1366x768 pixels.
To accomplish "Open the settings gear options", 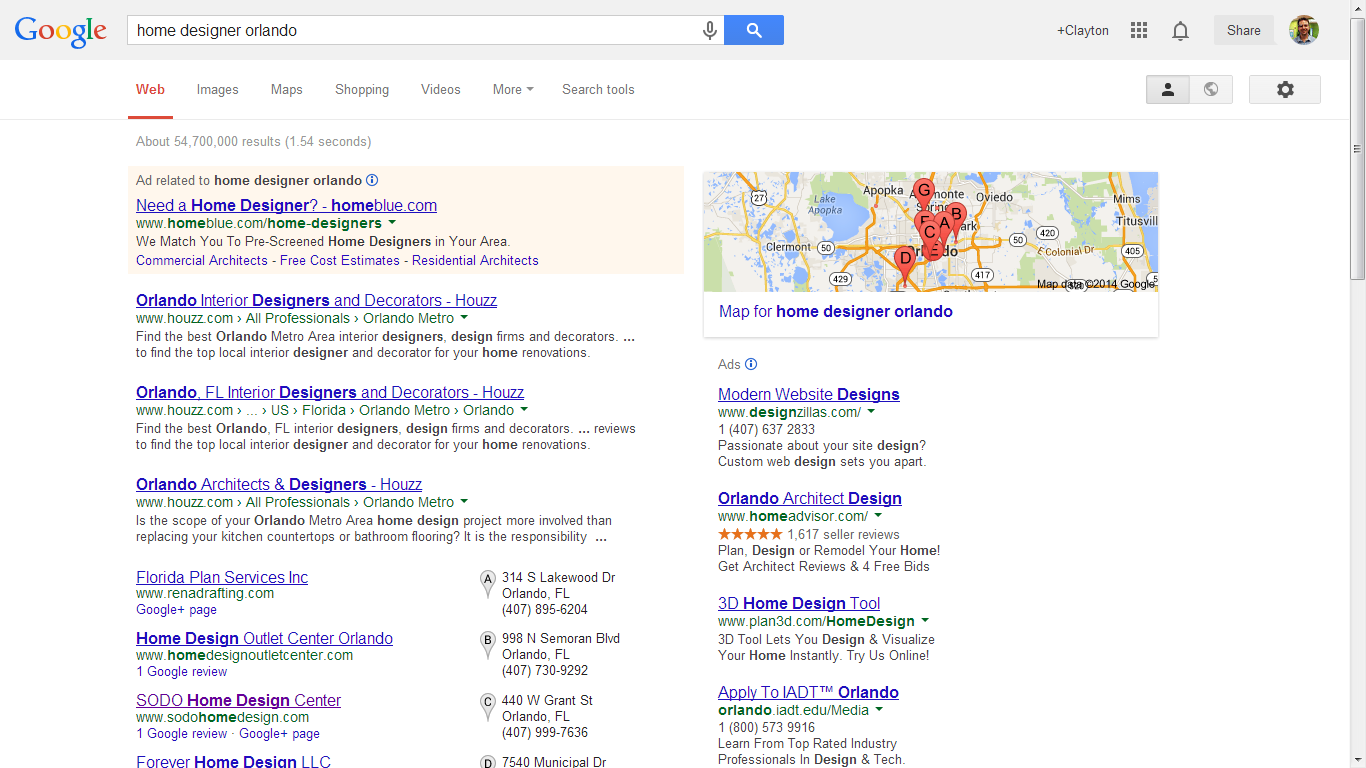I will (x=1285, y=89).
